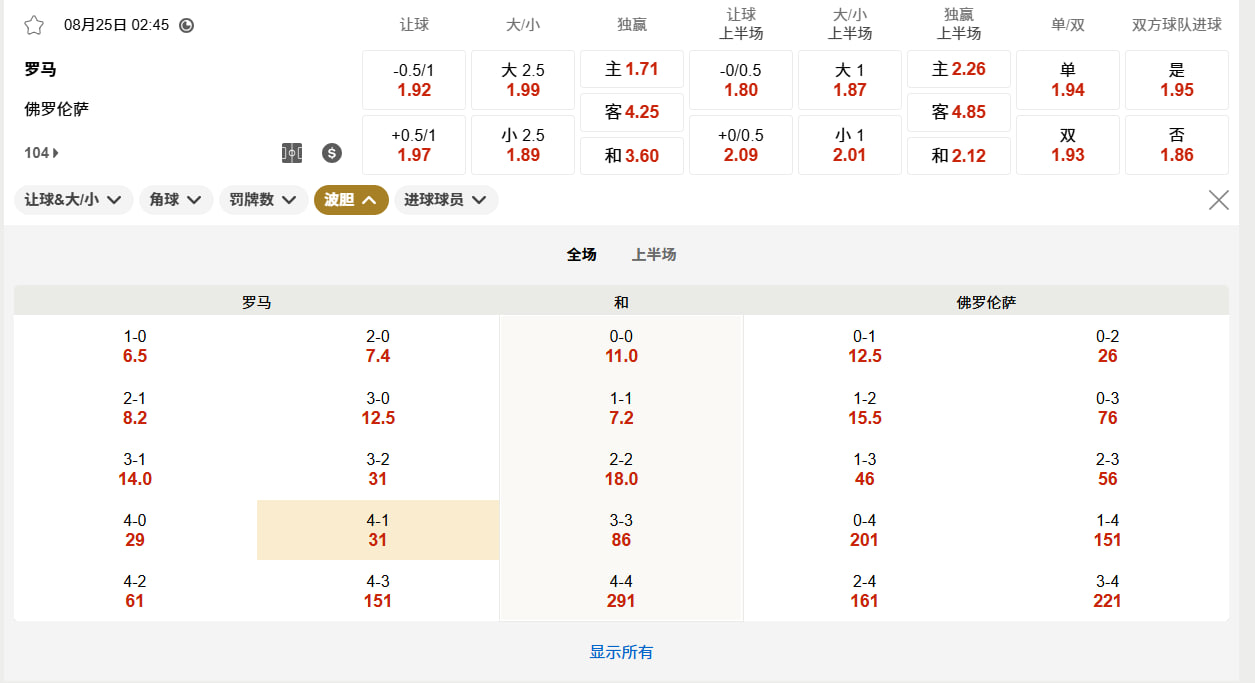1255x683 pixels.
Task: Select first-half handicap -0/0.5 at 1.80
Action: coord(741,80)
